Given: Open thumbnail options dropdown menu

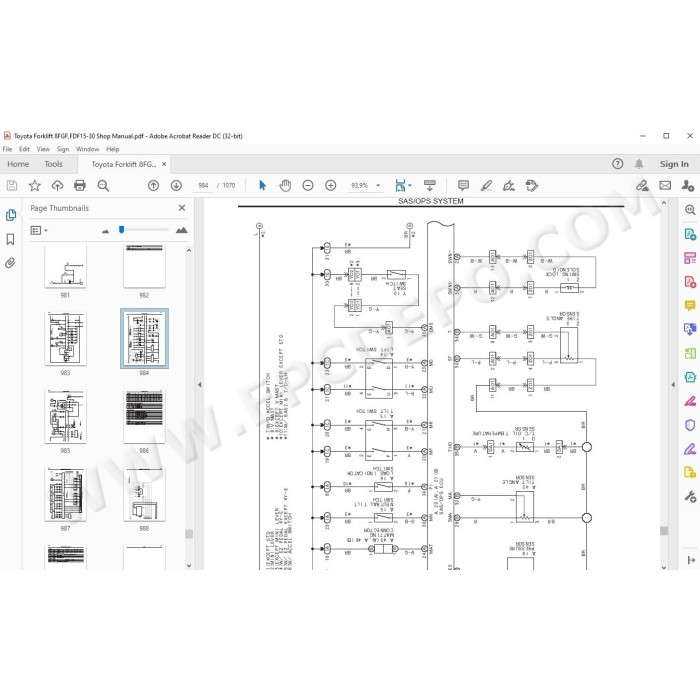Looking at the screenshot, I should pyautogui.click(x=39, y=230).
